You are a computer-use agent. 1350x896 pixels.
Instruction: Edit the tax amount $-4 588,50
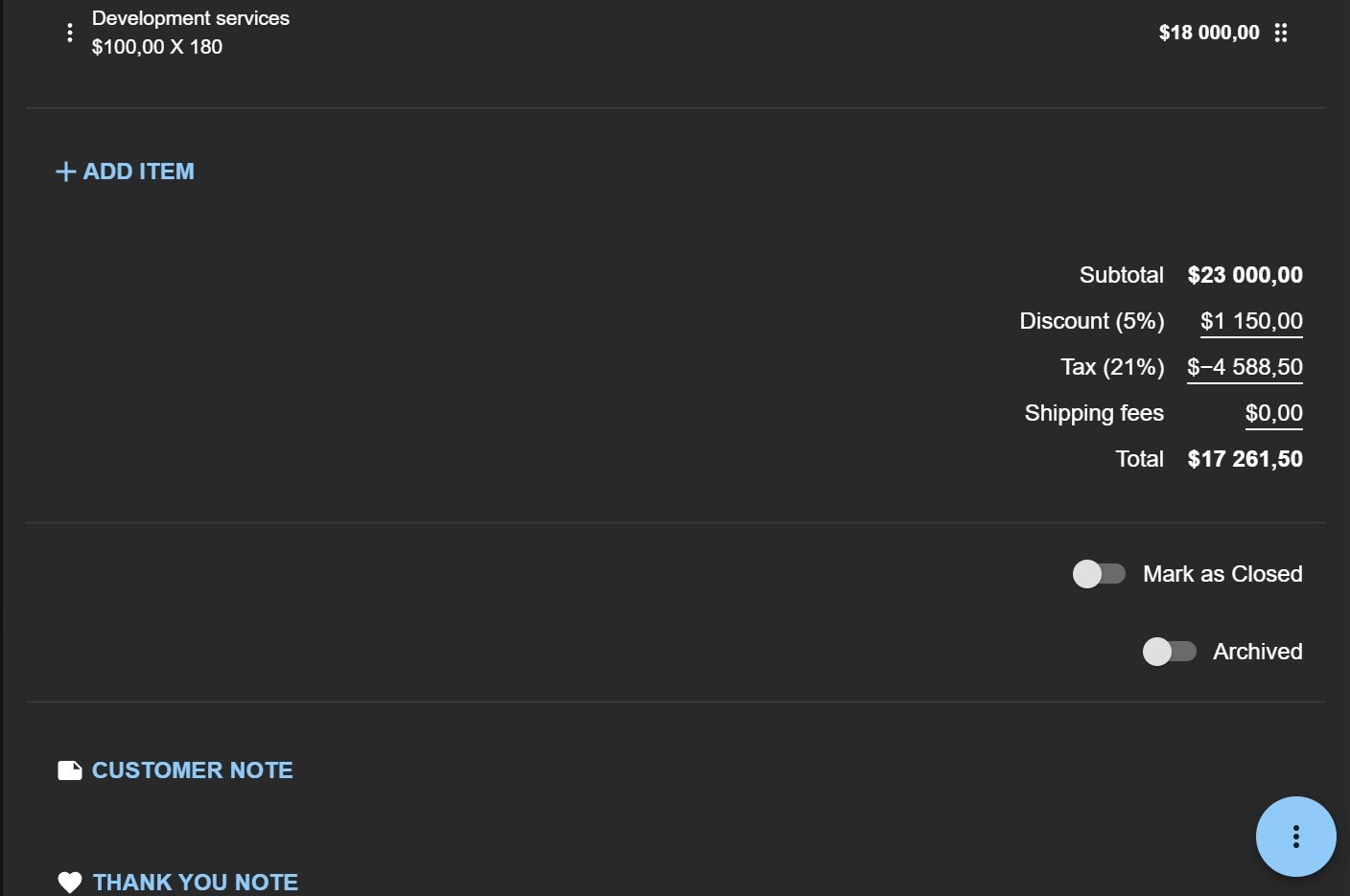click(1245, 367)
